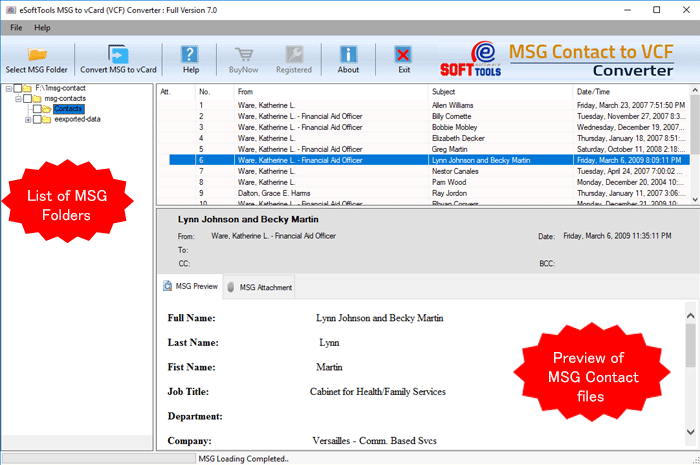Click the Convert MSG to vCard icon
This screenshot has width=700, height=465.
(118, 54)
